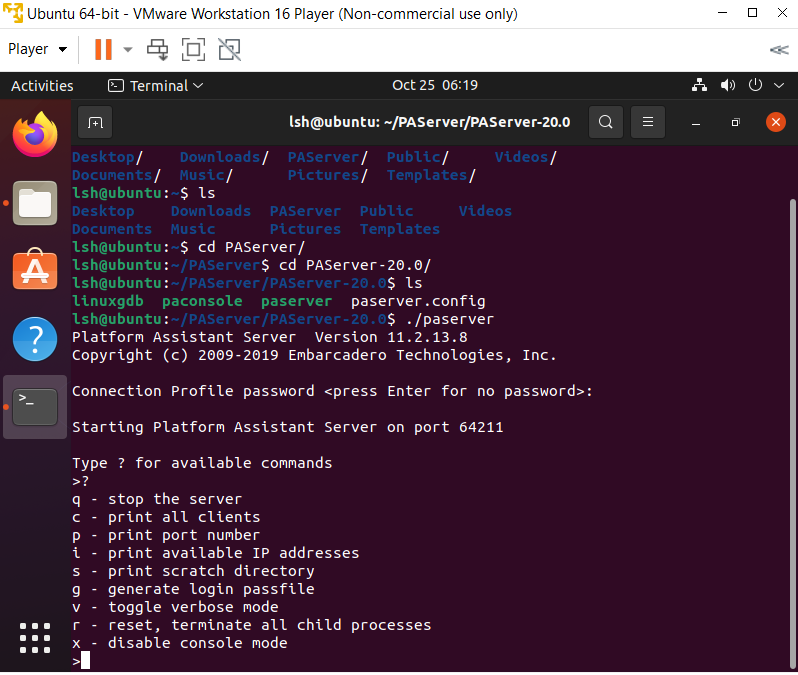This screenshot has height=675, width=798.
Task: Click the 'linuxgdb' file name
Action: point(108,301)
